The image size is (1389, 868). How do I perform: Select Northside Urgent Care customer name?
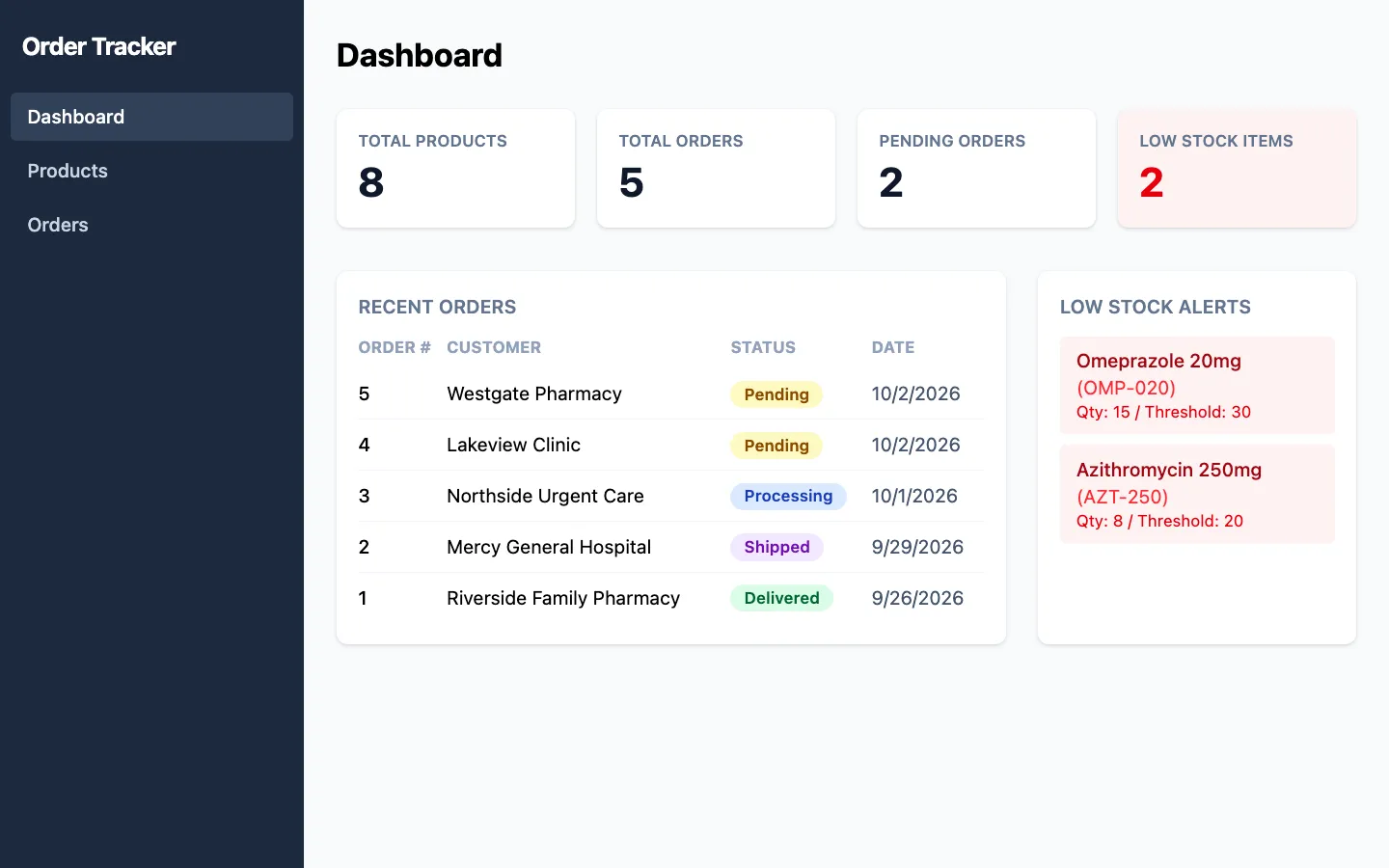(x=545, y=496)
